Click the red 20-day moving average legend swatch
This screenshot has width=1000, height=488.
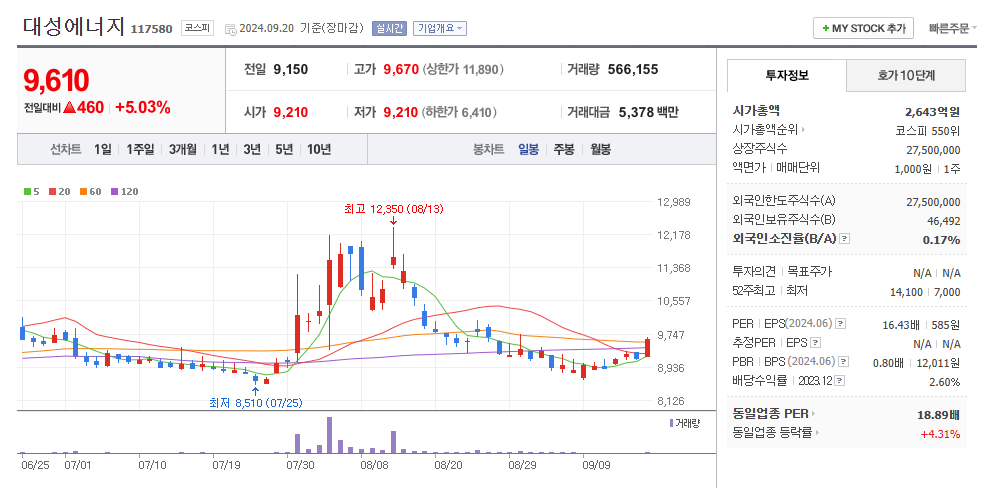click(52, 191)
